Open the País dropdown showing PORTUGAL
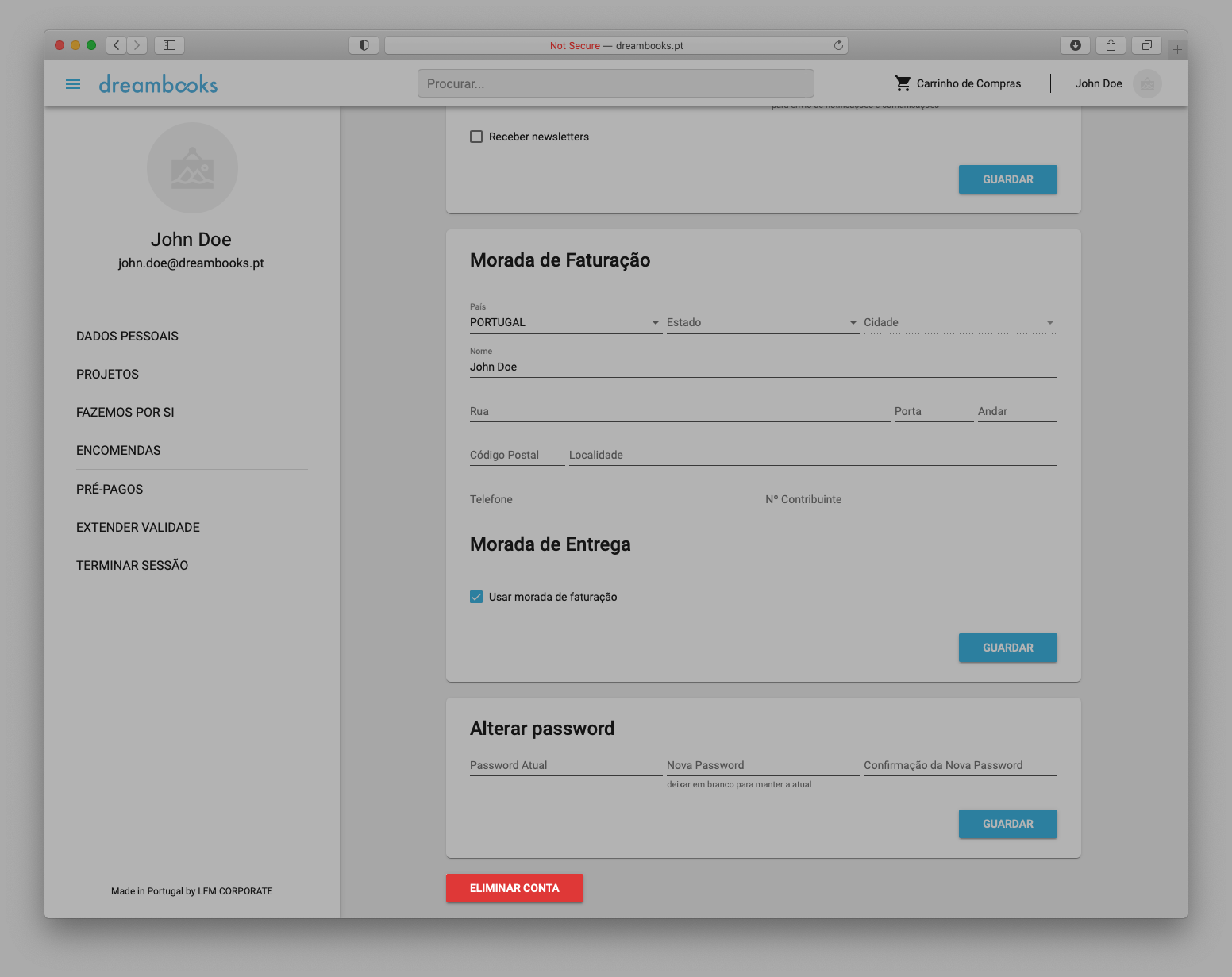This screenshot has height=977, width=1232. click(x=565, y=322)
